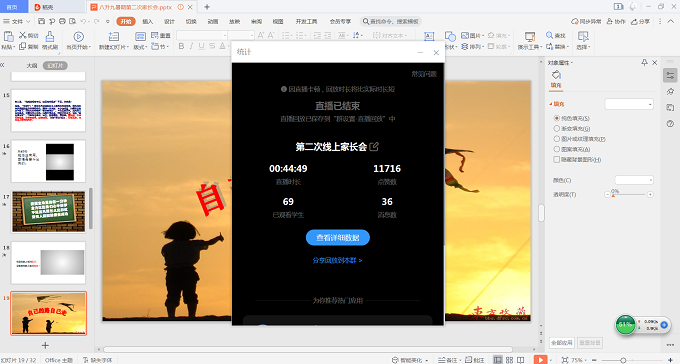Open the 对象属性 panel title dropdown
The height and width of the screenshot is (364, 680).
point(572,63)
